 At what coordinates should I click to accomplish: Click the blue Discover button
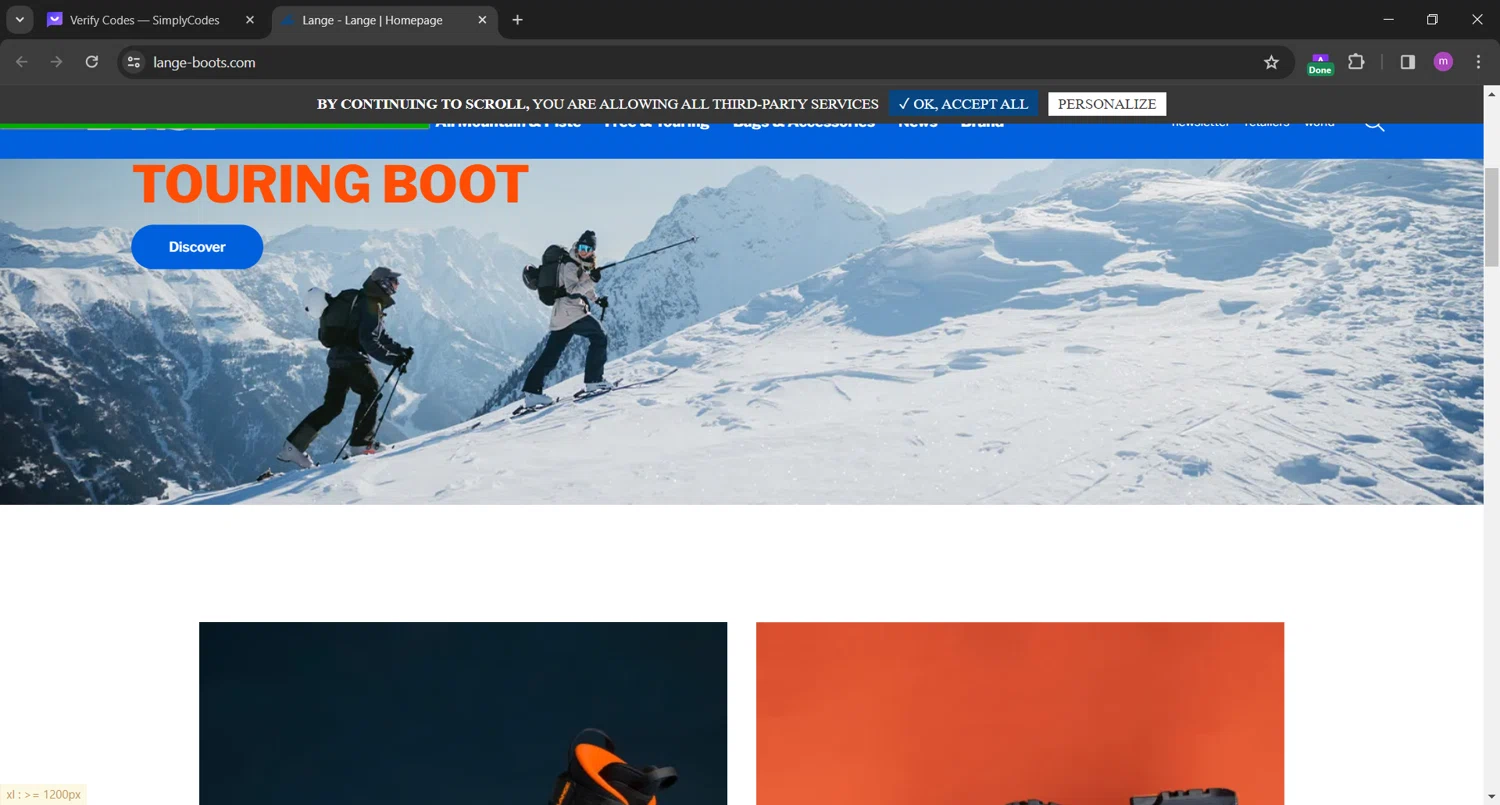point(197,247)
